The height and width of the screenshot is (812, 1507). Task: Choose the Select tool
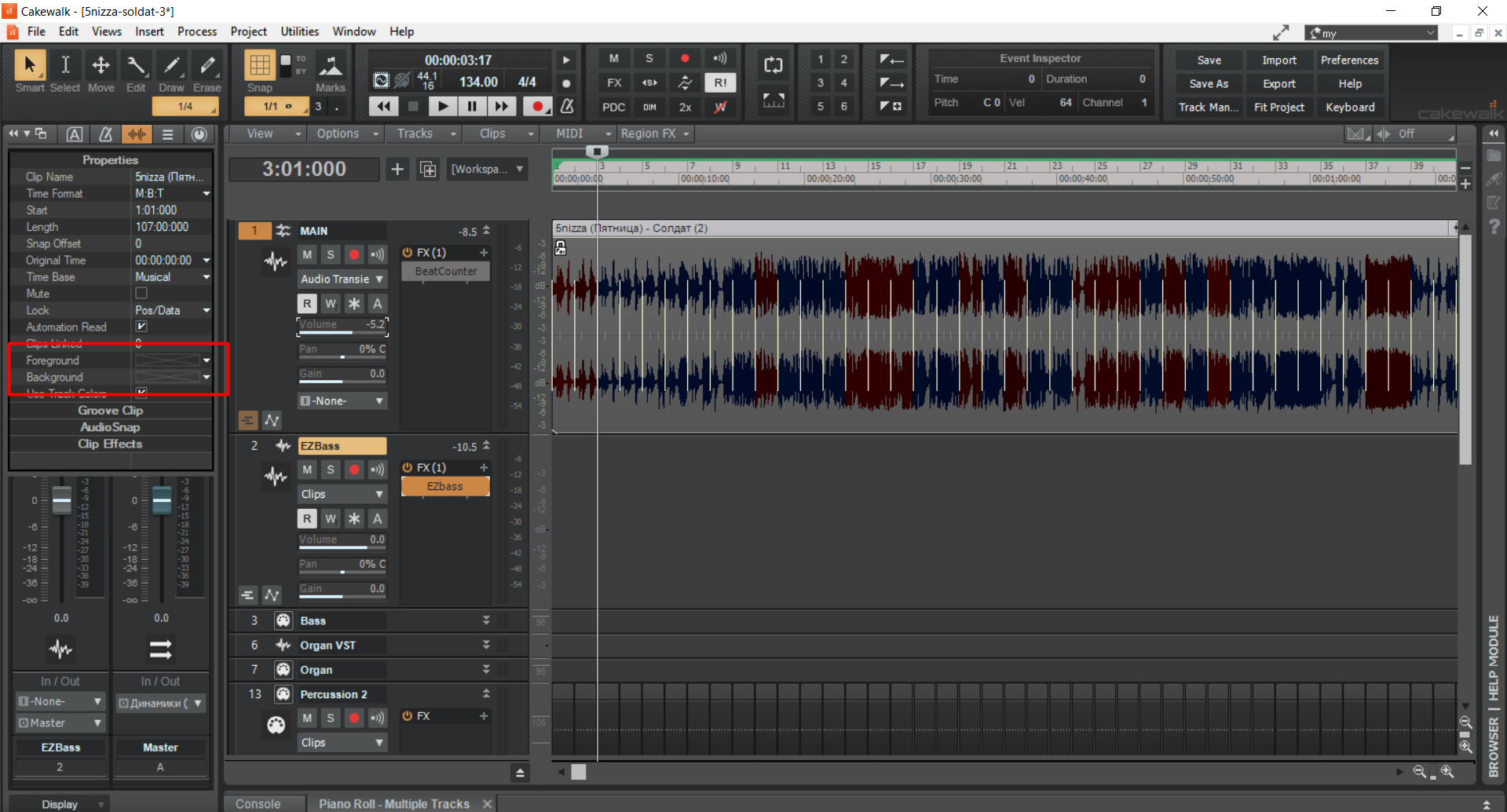65,71
